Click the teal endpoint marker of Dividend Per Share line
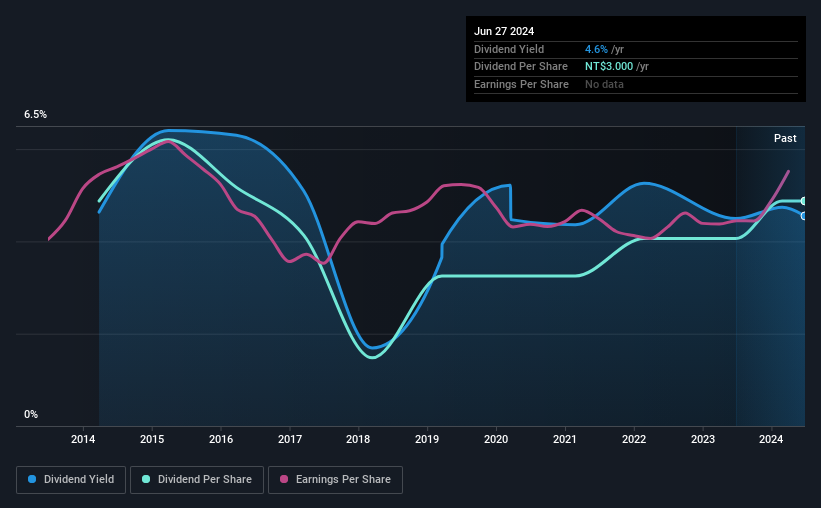Viewport: 821px width, 508px height. pyautogui.click(x=804, y=201)
